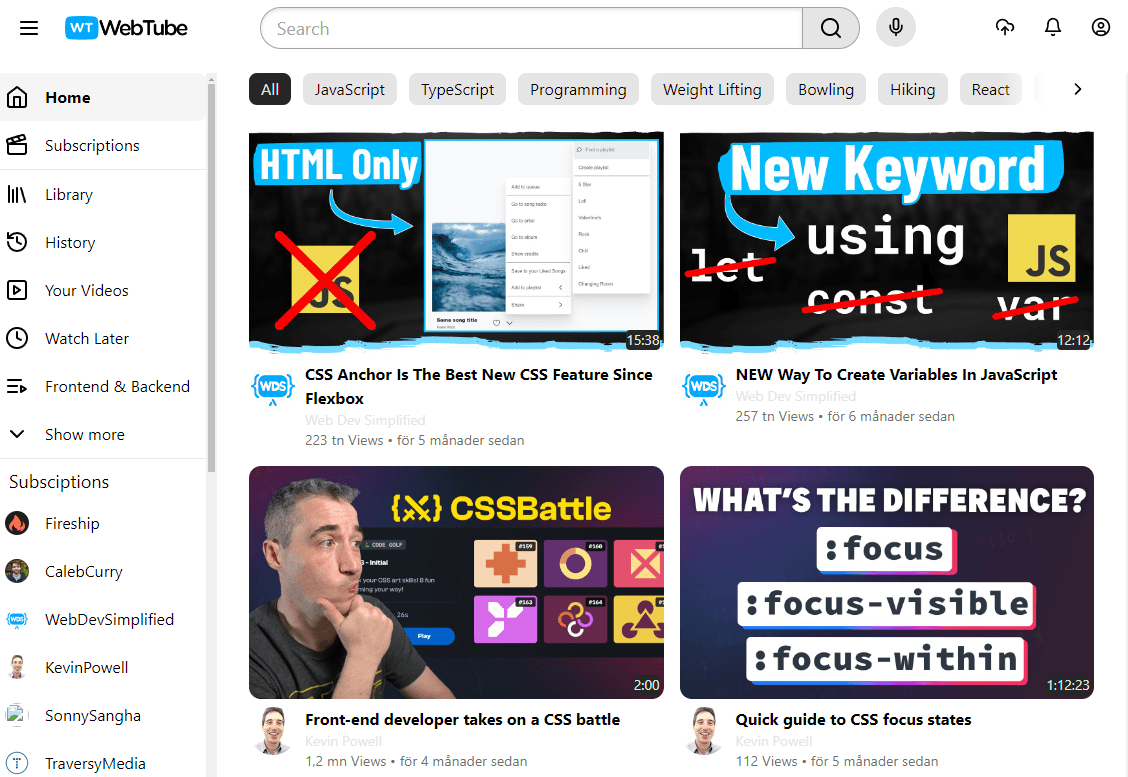Show more category chips with right arrow
This screenshot has height=777, width=1128.
(1078, 89)
